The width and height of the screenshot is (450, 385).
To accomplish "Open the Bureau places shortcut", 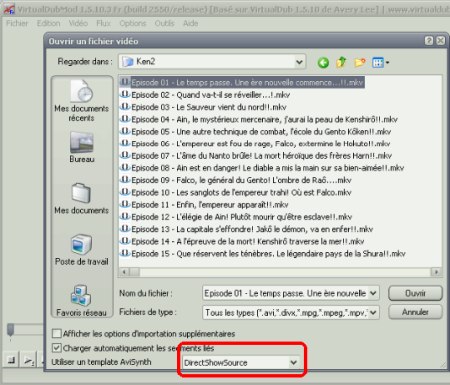I will click(82, 147).
